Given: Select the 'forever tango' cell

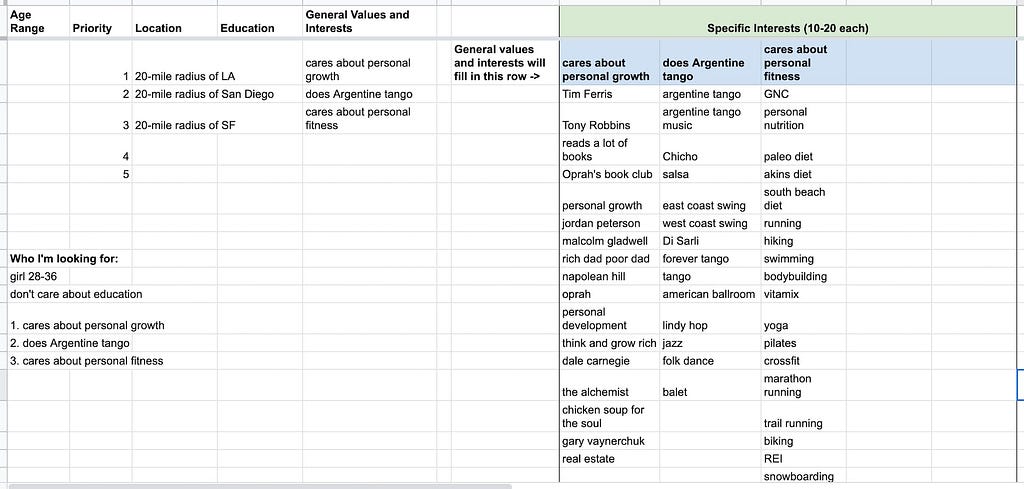Looking at the screenshot, I should (710, 259).
